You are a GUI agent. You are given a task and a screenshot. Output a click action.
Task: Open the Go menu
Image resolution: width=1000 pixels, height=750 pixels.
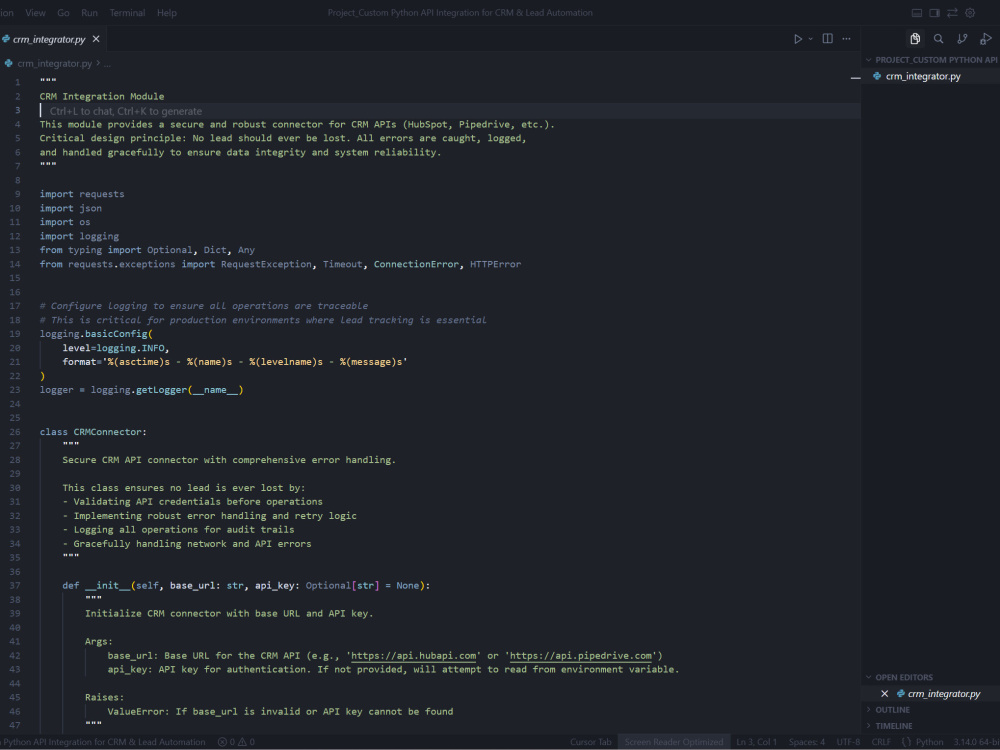(x=63, y=13)
